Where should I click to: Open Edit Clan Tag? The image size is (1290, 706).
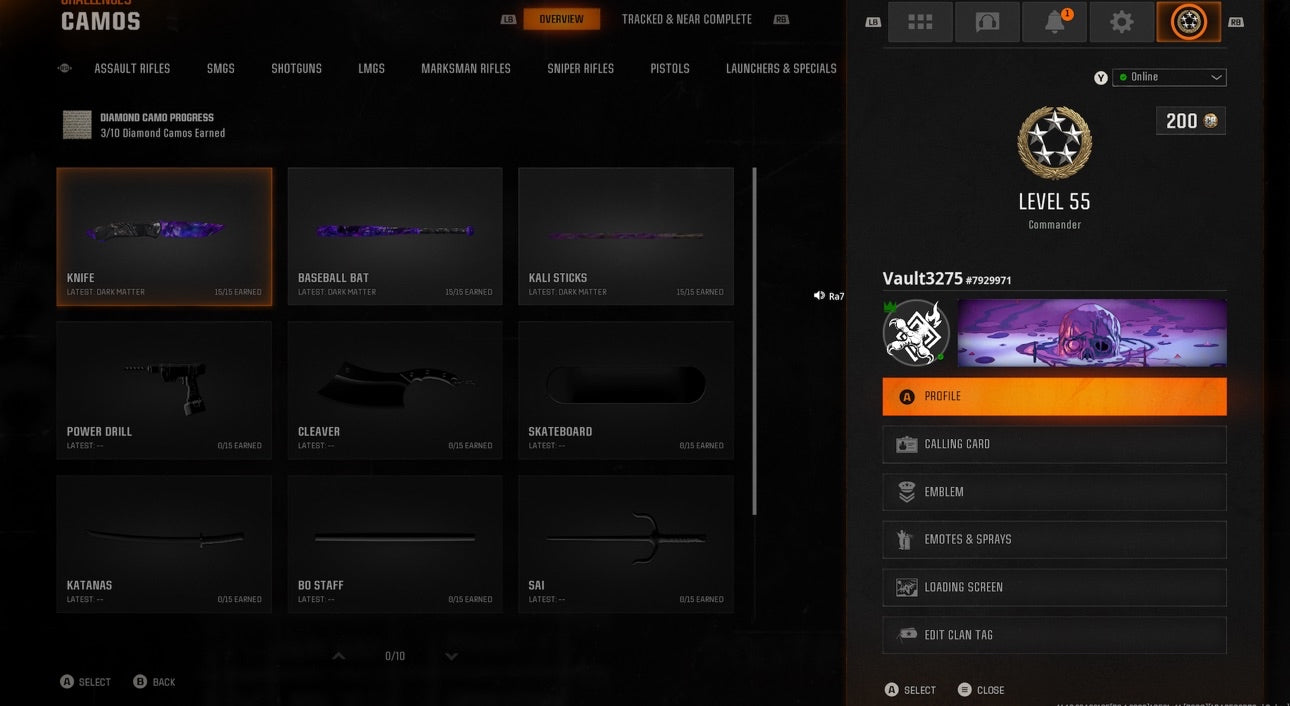pos(1054,635)
